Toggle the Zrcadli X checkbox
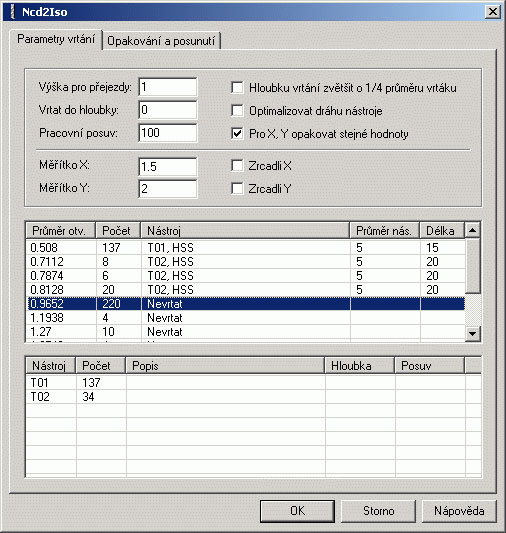 coord(237,166)
